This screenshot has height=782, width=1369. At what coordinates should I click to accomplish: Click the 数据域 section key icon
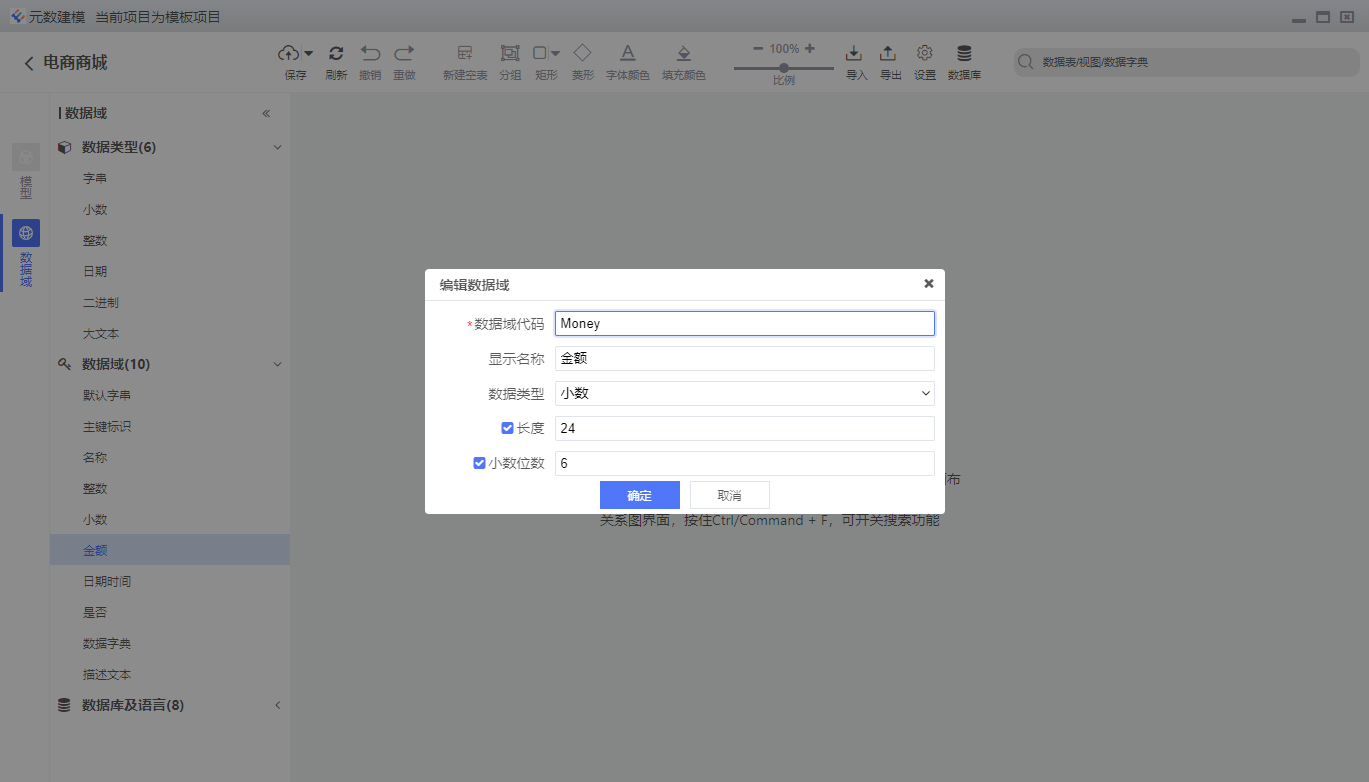pyautogui.click(x=64, y=365)
